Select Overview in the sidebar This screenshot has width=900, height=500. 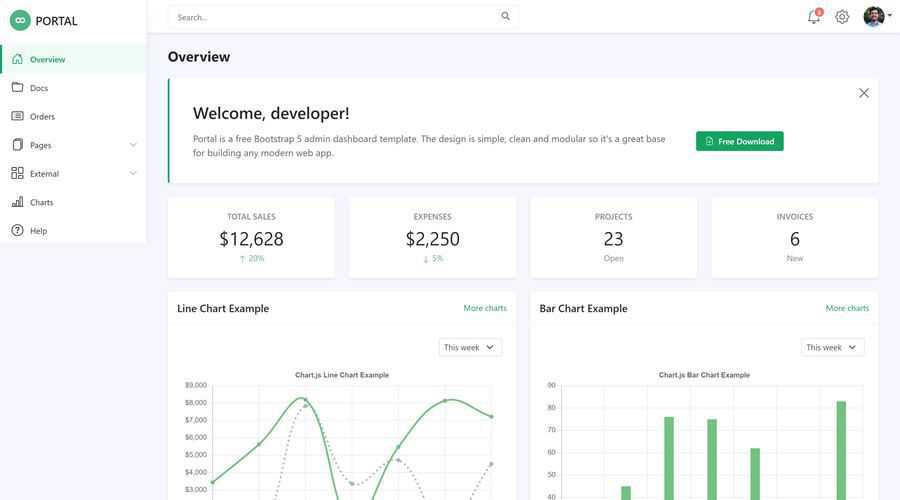click(47, 59)
